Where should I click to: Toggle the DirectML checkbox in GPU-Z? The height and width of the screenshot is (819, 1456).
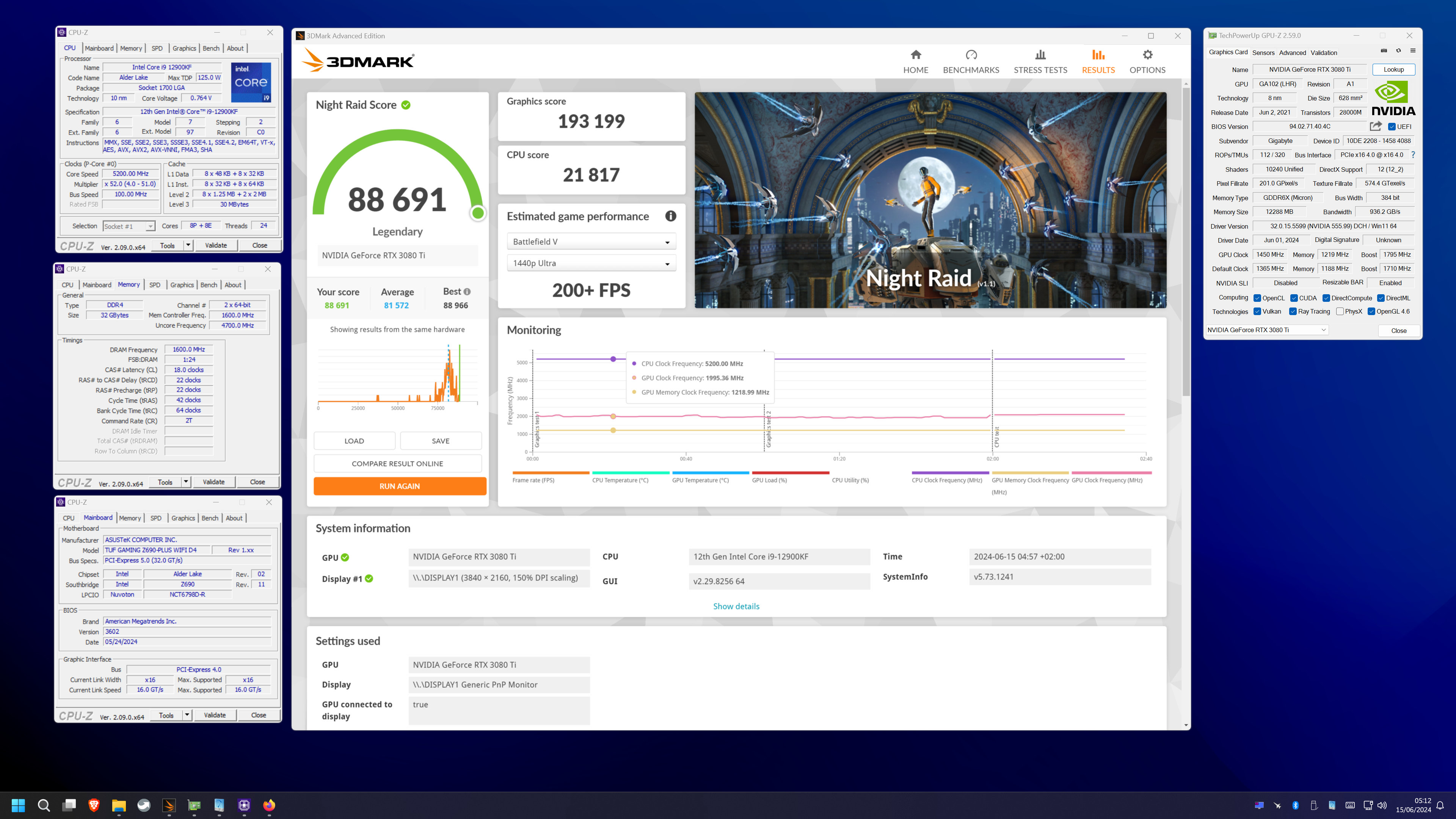[1381, 298]
